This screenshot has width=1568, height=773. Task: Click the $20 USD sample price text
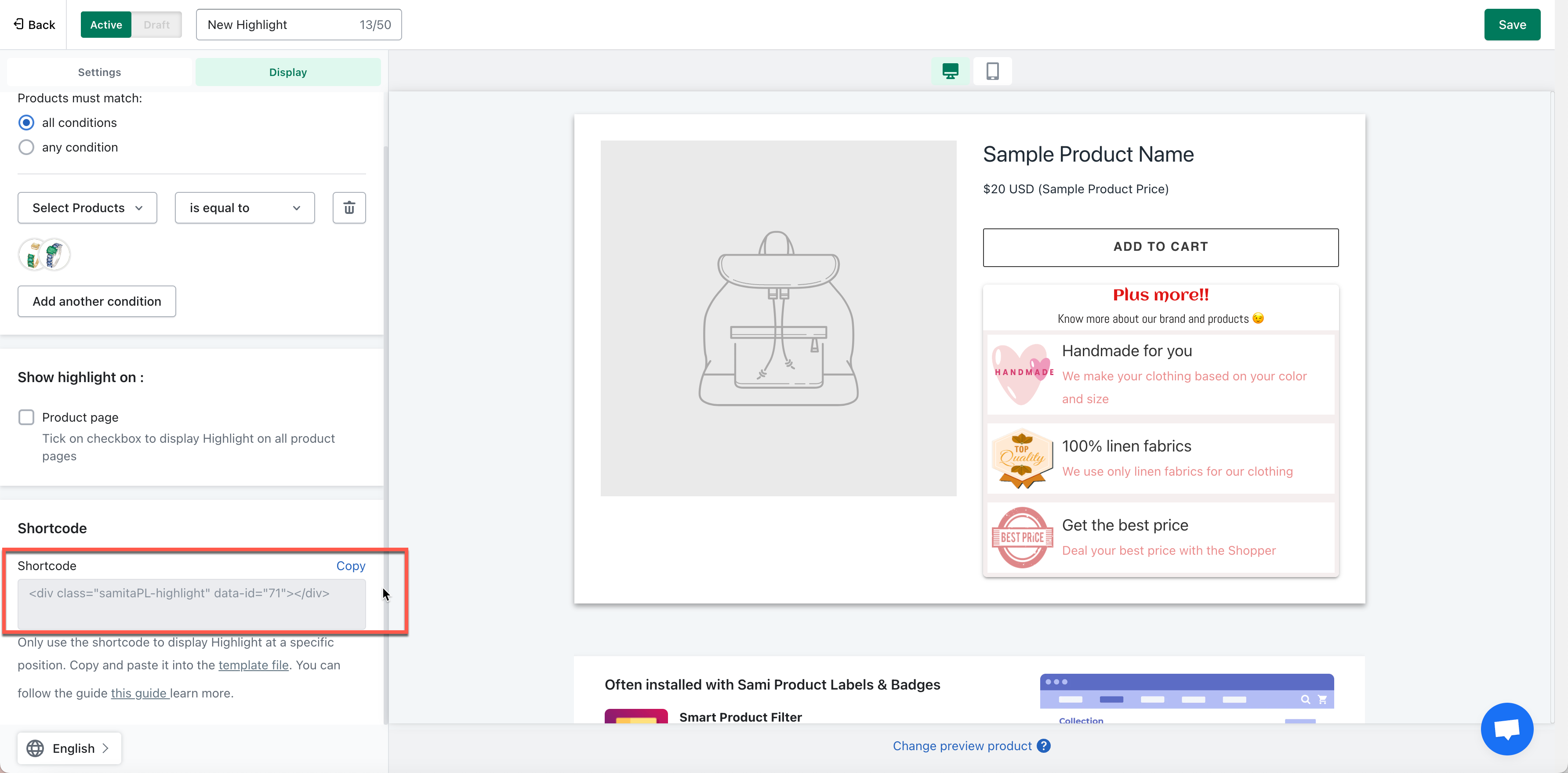[x=1075, y=189]
